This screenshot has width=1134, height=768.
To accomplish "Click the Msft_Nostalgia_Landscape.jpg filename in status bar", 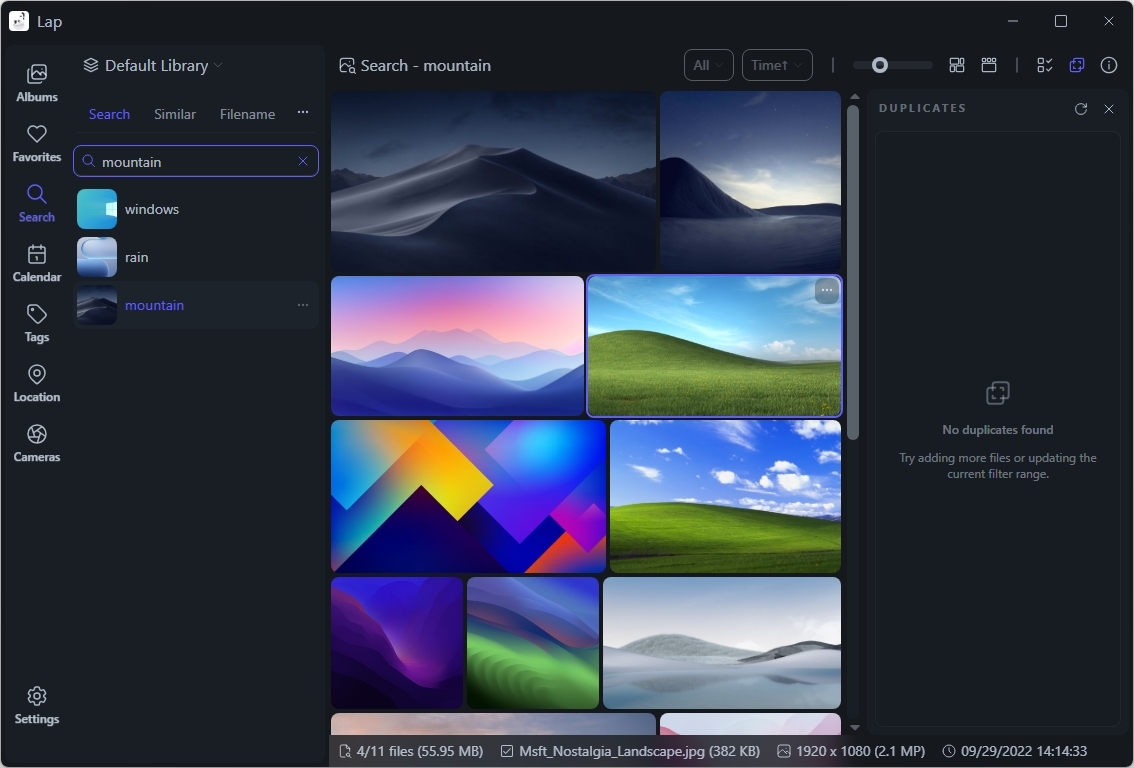I will pyautogui.click(x=631, y=751).
